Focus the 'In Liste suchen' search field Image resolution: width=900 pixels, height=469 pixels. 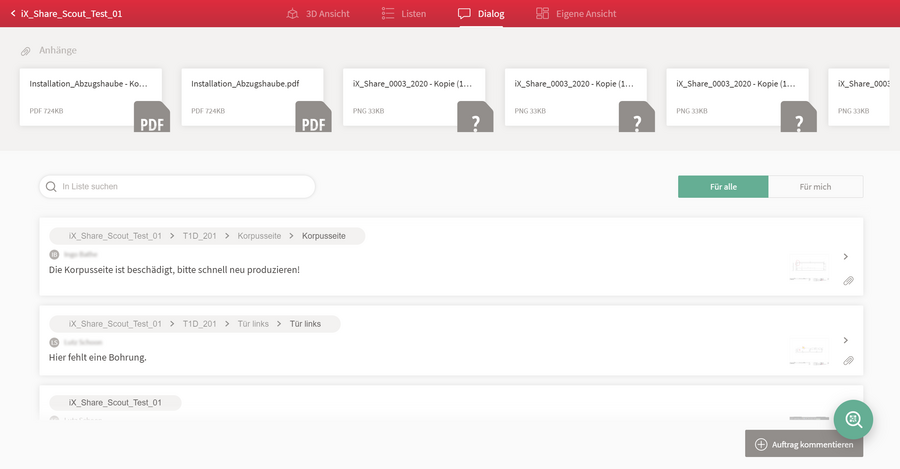coord(177,187)
